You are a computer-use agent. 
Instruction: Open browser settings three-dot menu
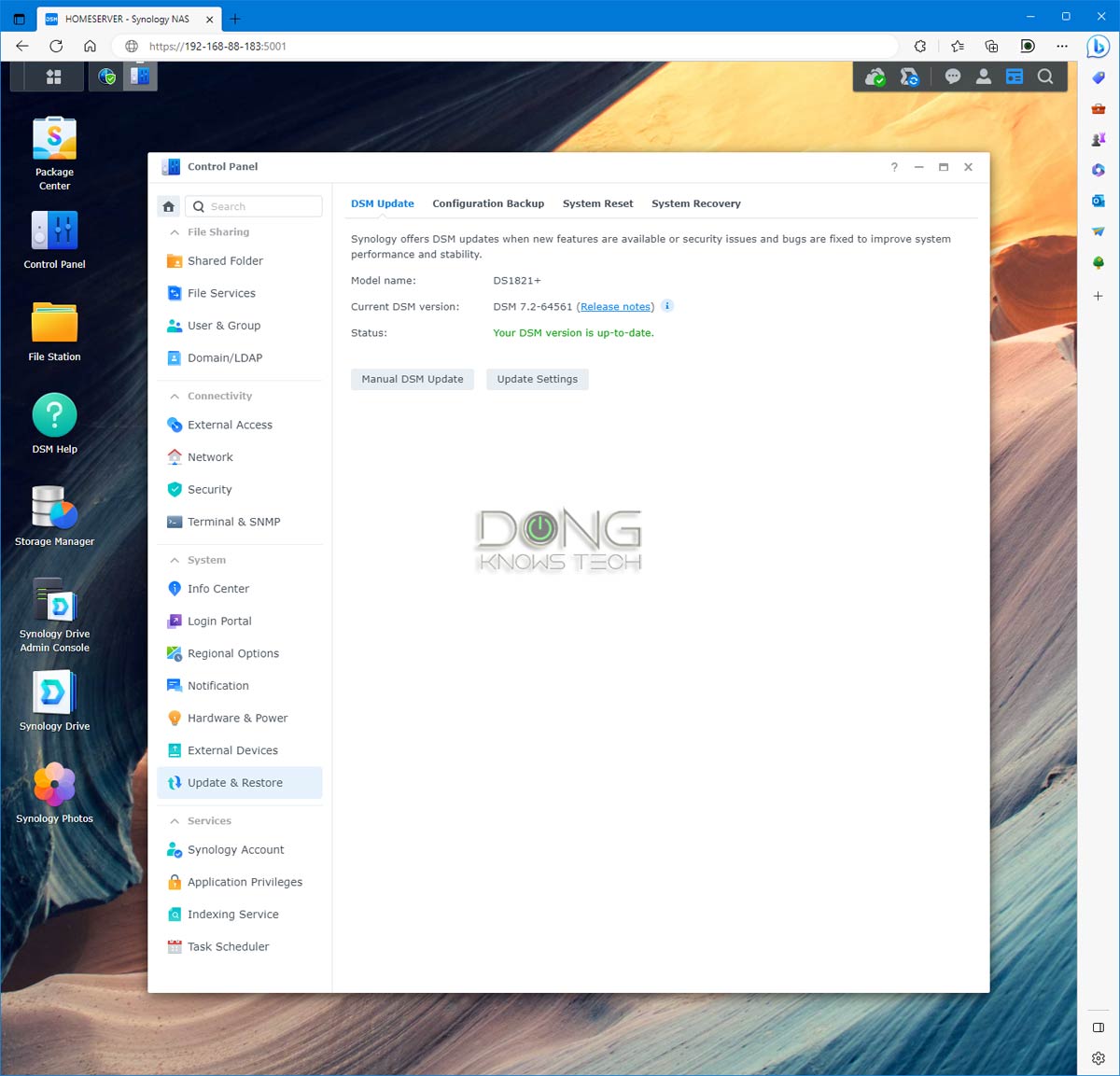(x=1062, y=46)
